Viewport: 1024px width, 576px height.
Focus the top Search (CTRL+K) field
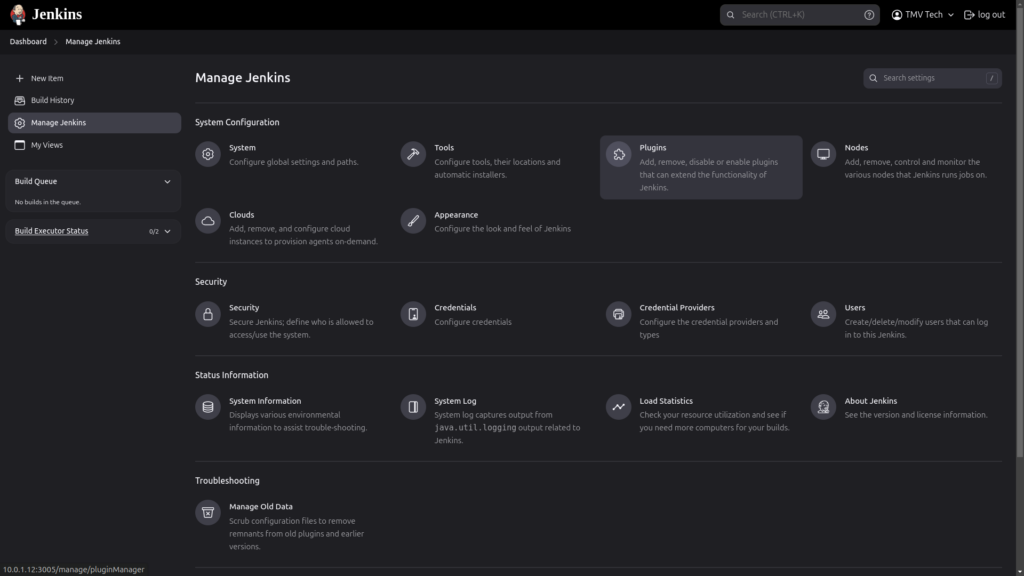coord(799,15)
